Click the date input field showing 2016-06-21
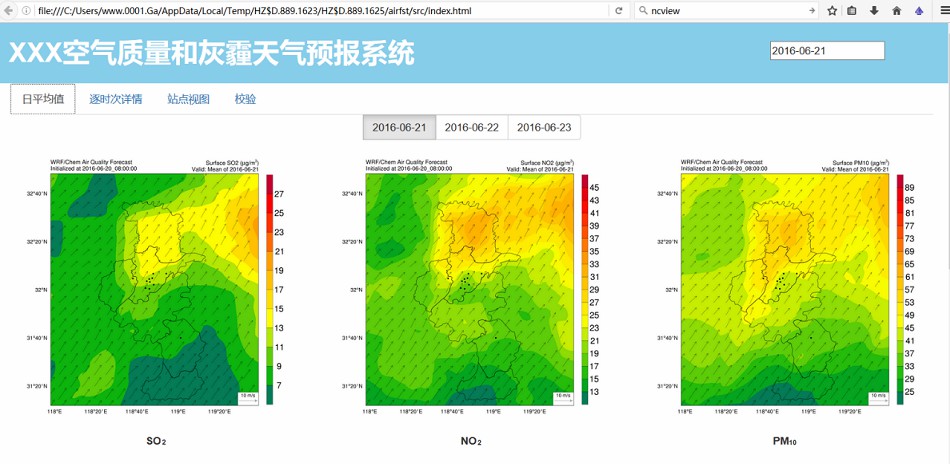 (827, 51)
